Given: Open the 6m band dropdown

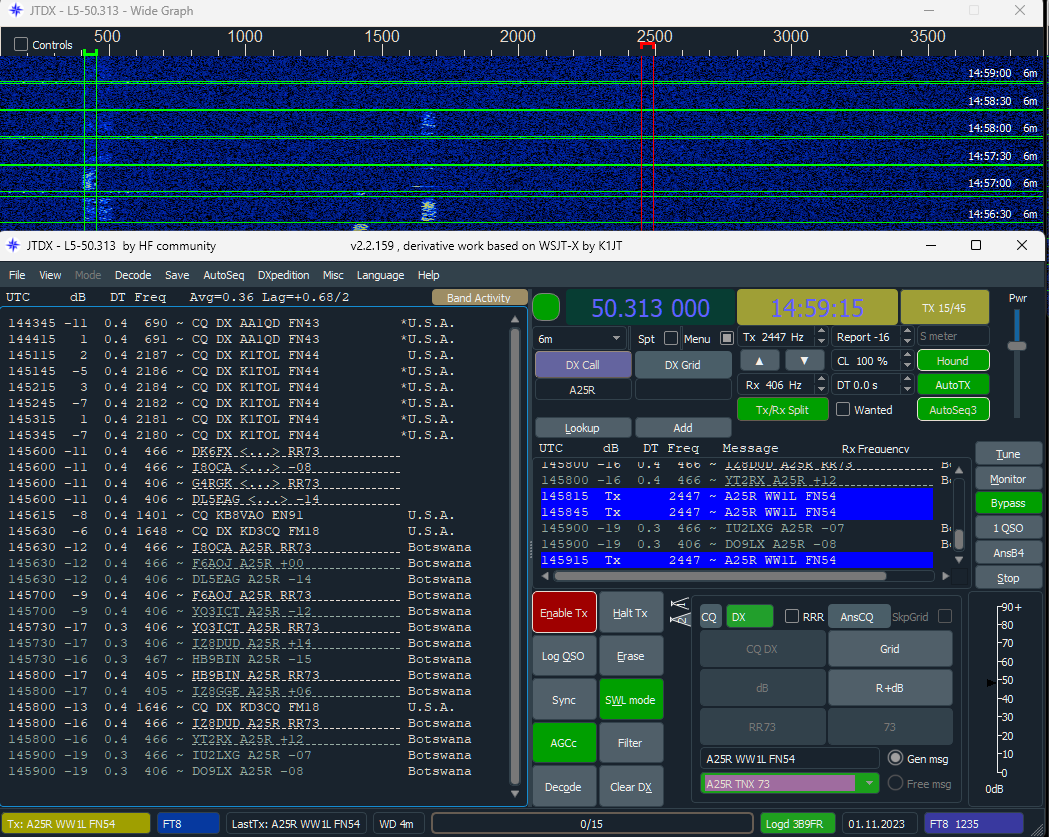Looking at the screenshot, I should pyautogui.click(x=580, y=339).
